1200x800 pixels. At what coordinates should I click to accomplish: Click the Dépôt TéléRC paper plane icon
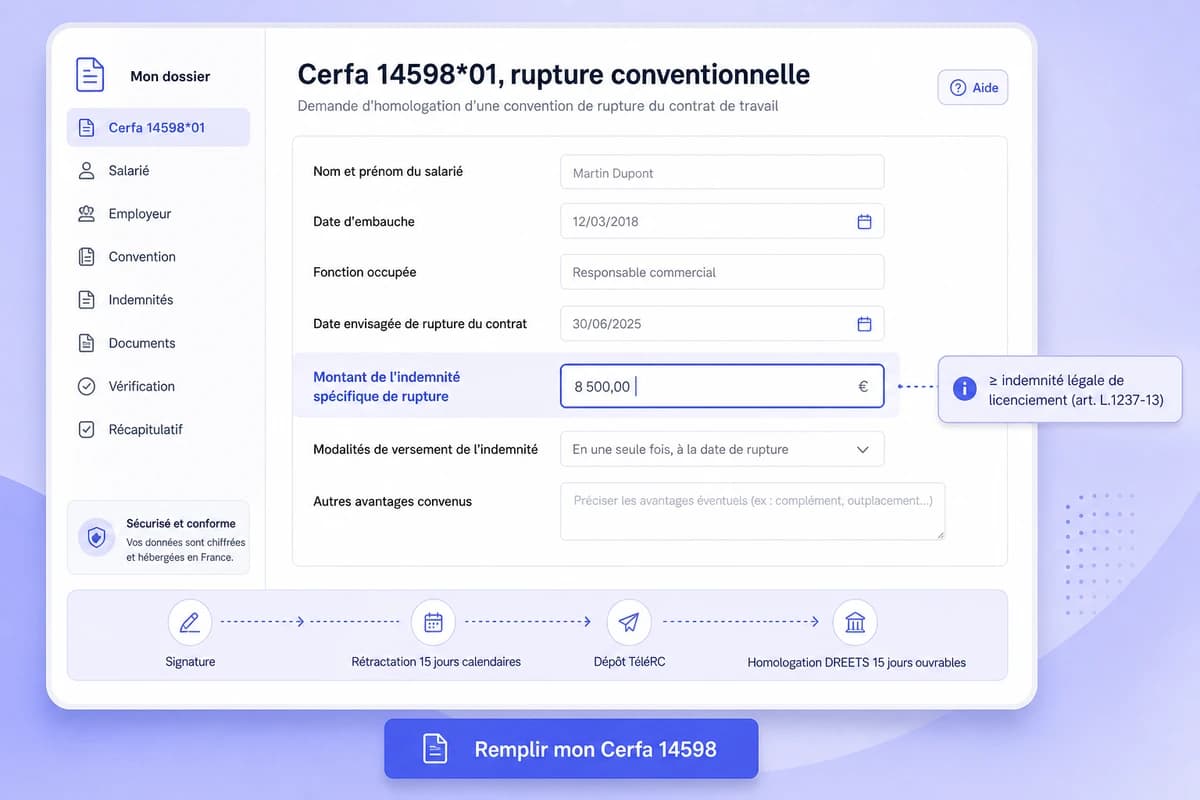(x=629, y=622)
